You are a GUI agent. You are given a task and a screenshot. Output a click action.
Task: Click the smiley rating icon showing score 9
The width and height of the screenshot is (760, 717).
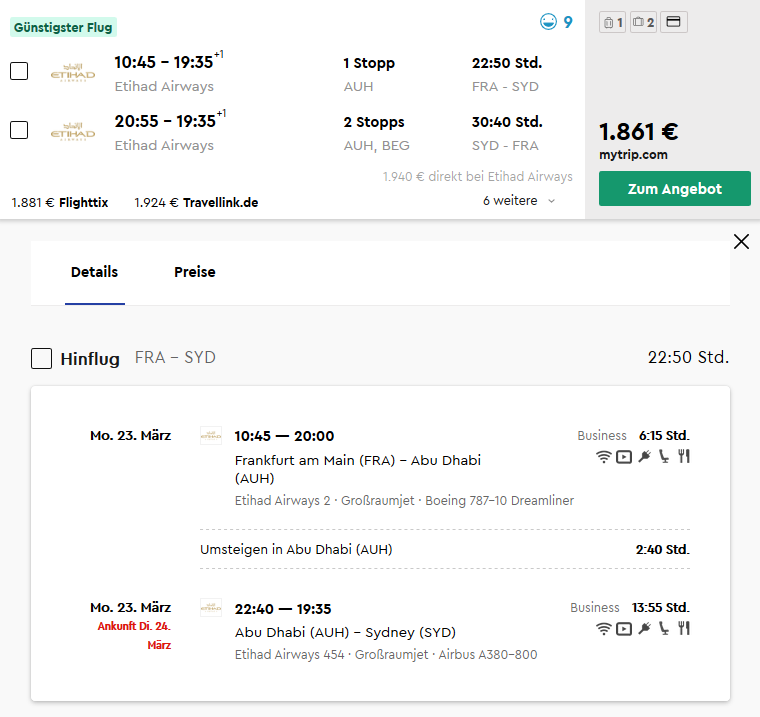[x=548, y=22]
